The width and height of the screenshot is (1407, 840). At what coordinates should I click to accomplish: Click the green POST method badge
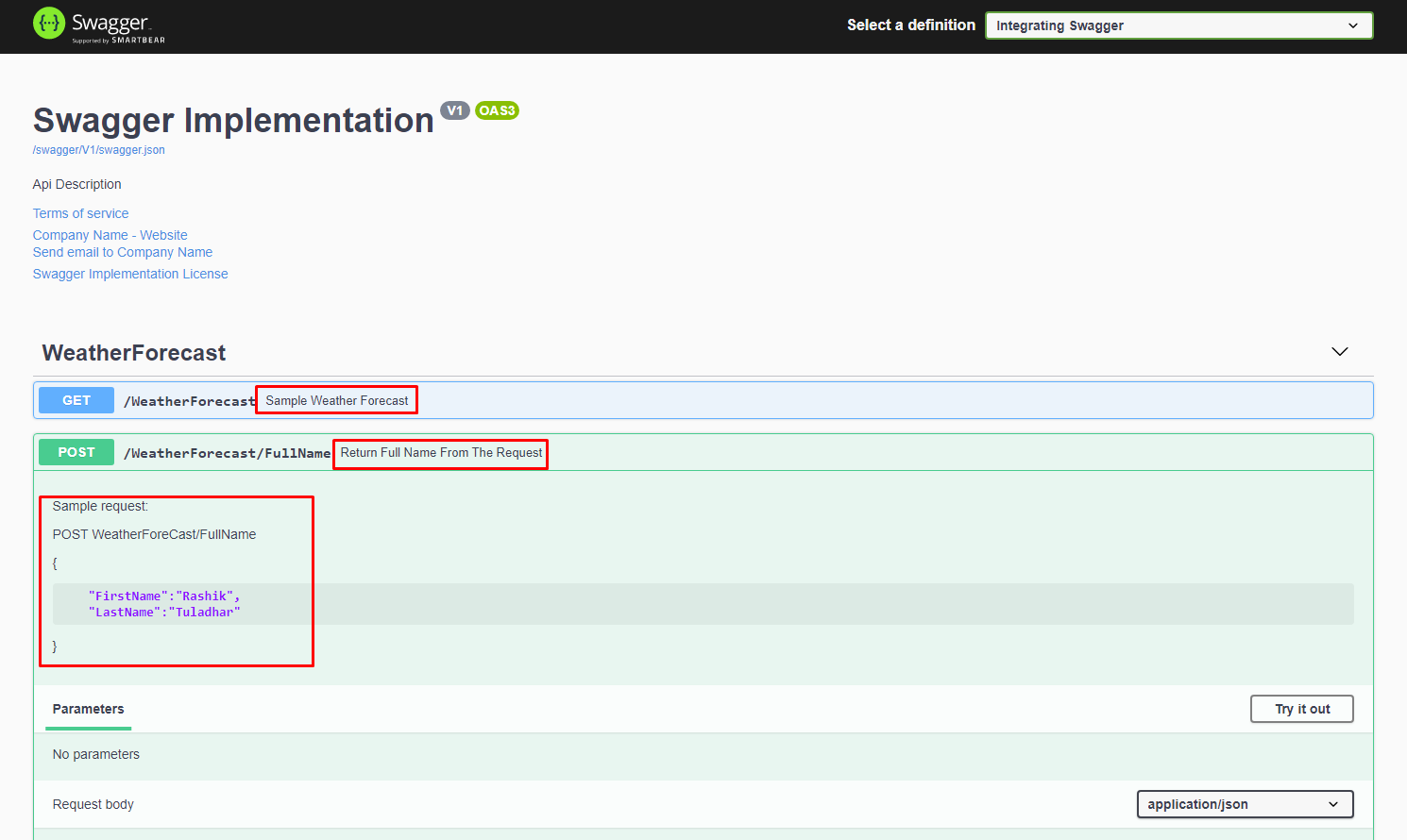[76, 452]
